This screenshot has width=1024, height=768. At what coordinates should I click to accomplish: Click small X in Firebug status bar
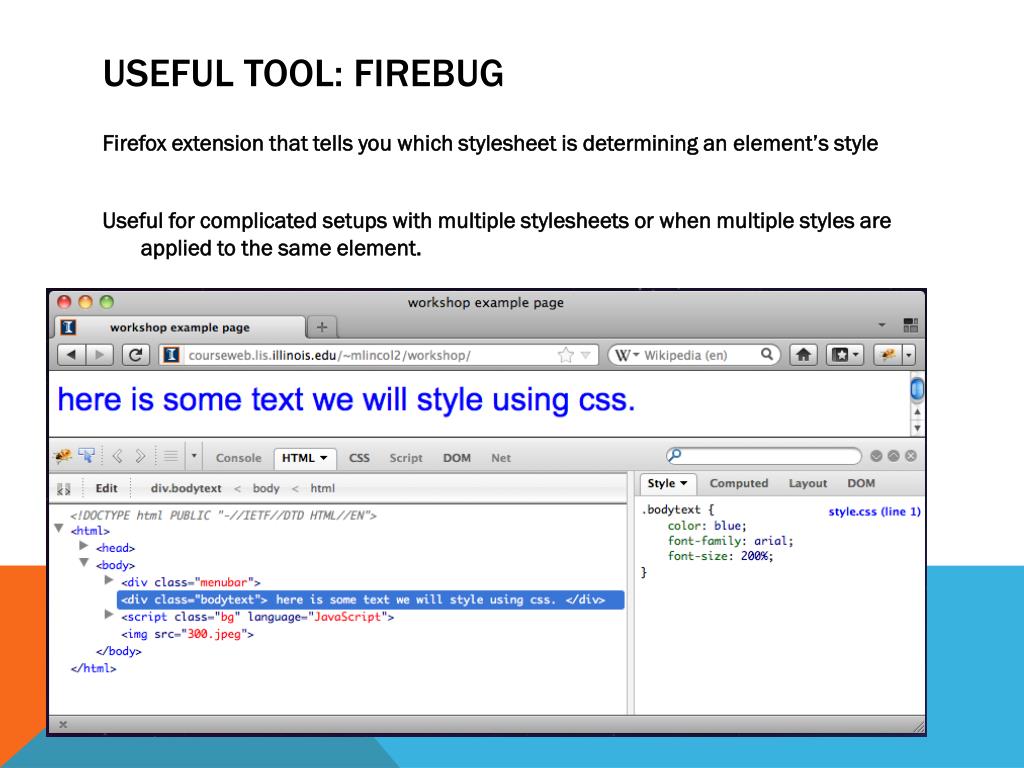click(63, 724)
